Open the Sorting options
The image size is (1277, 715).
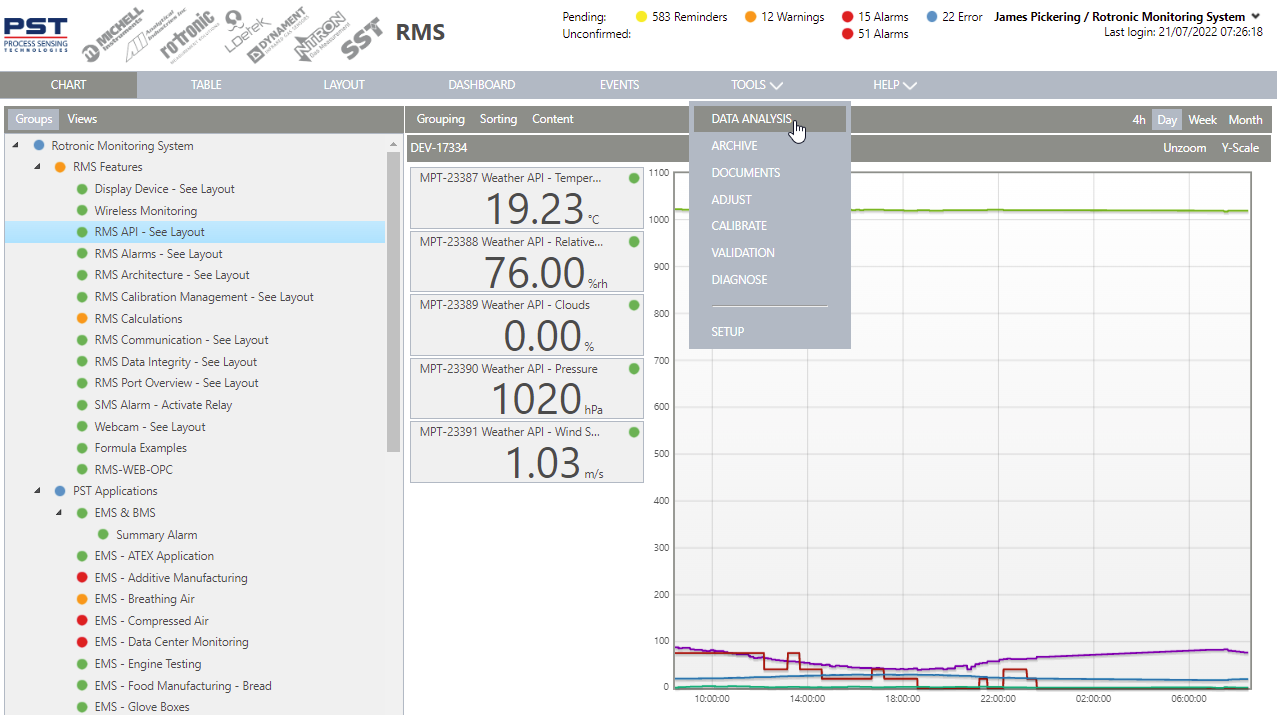click(x=498, y=119)
